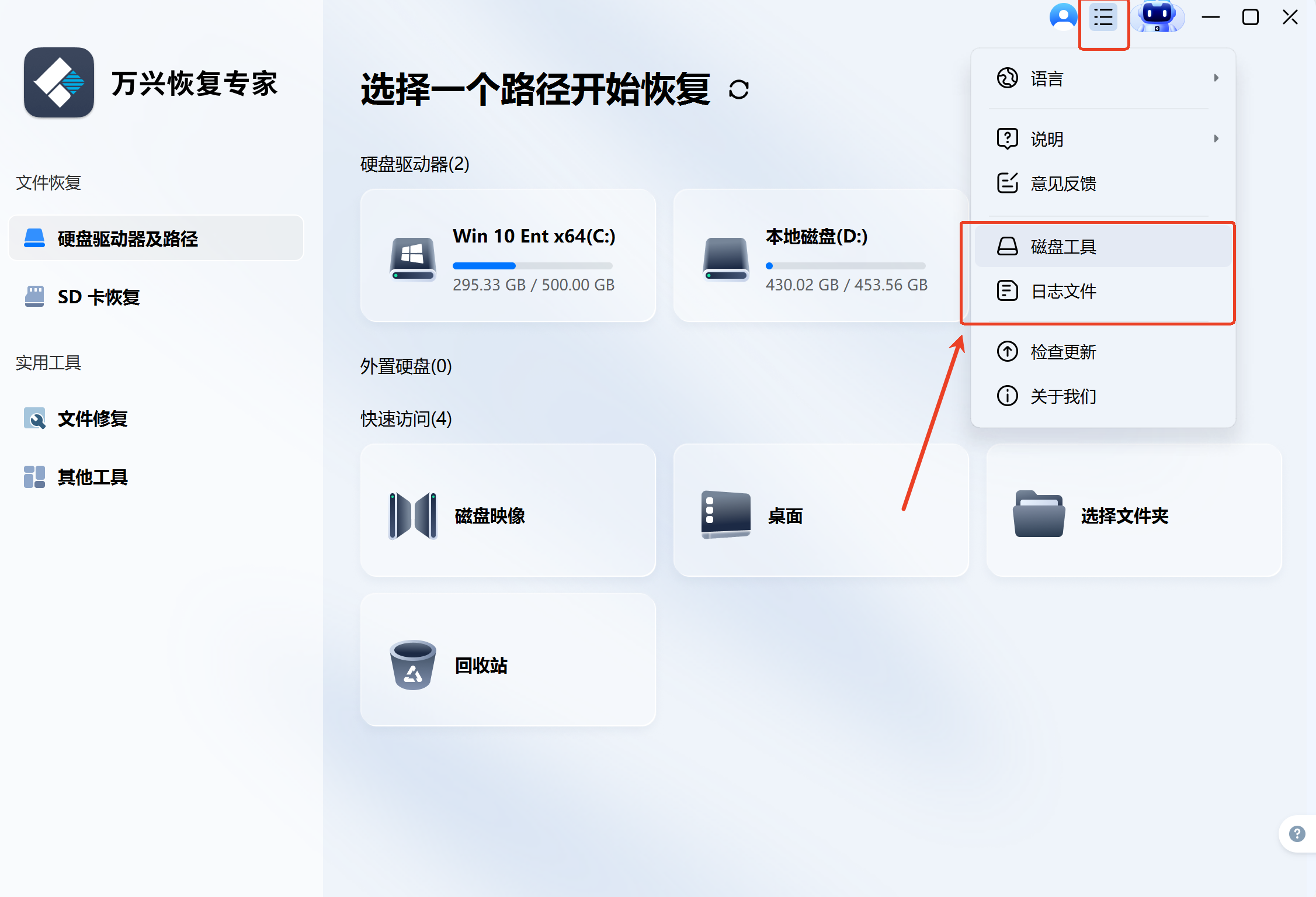Select the Win 10 Ent x64(C:) drive card
1316x897 pixels.
(508, 255)
